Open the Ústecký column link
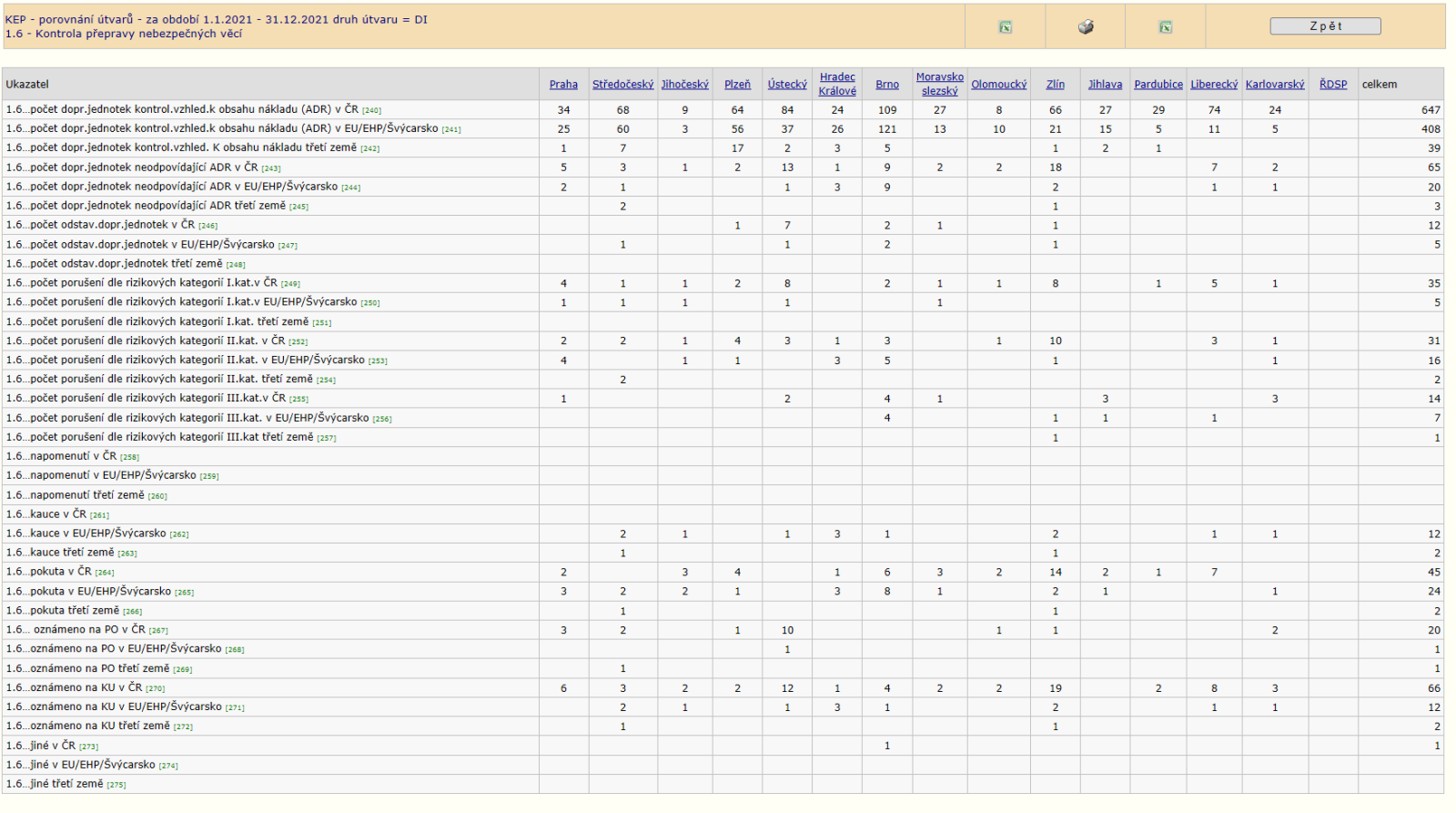This screenshot has height=813, width=1456. 787,85
